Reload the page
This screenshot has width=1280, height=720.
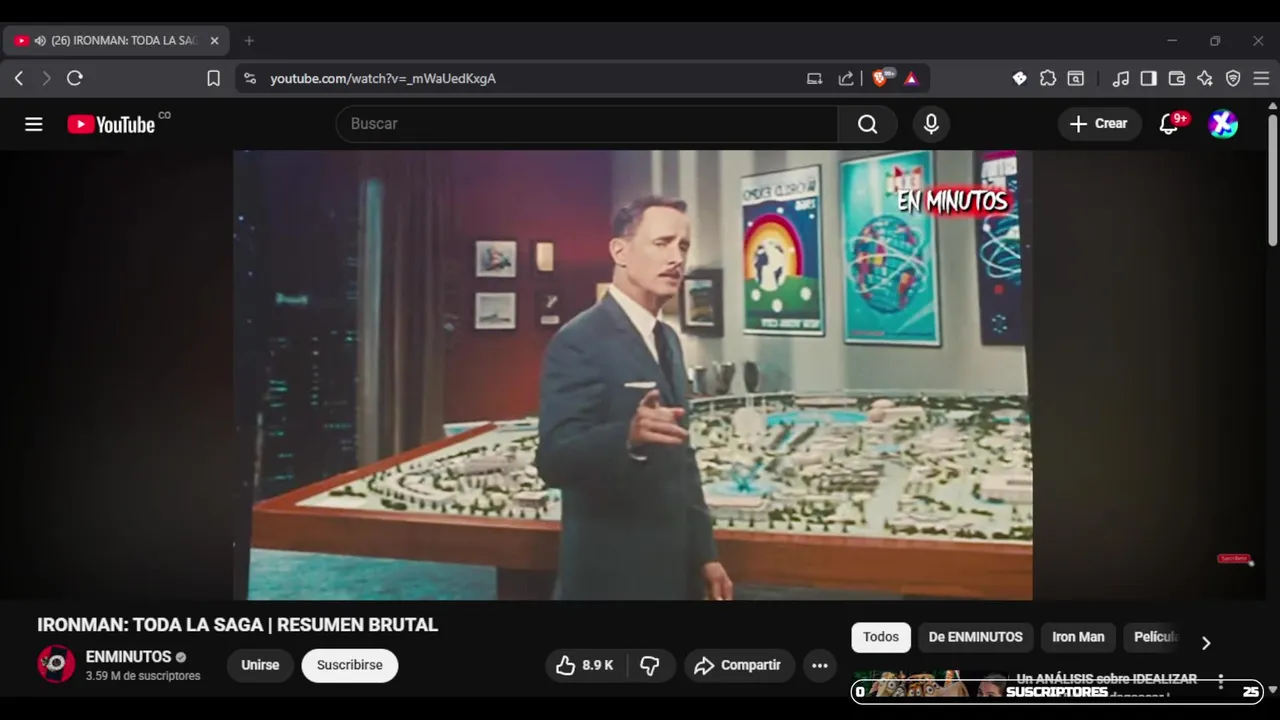click(x=75, y=78)
